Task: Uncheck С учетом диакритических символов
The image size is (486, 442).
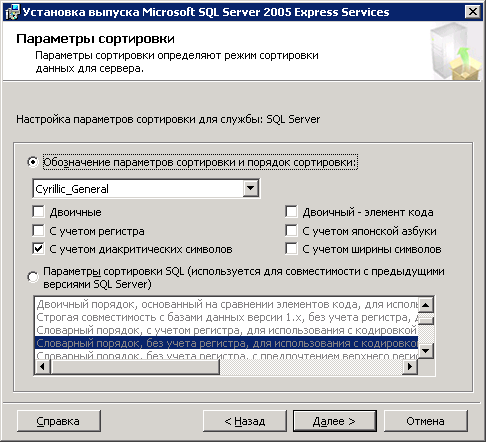Action: pos(38,249)
